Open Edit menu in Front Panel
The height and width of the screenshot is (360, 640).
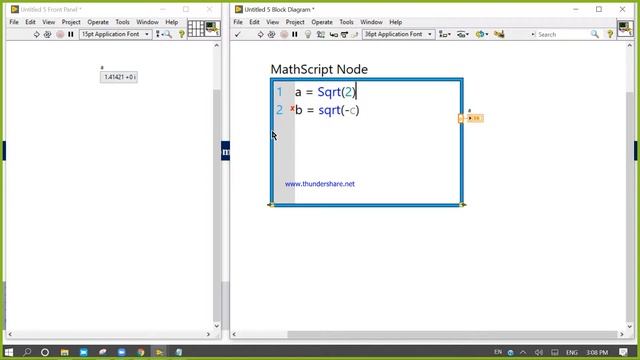pyautogui.click(x=30, y=22)
